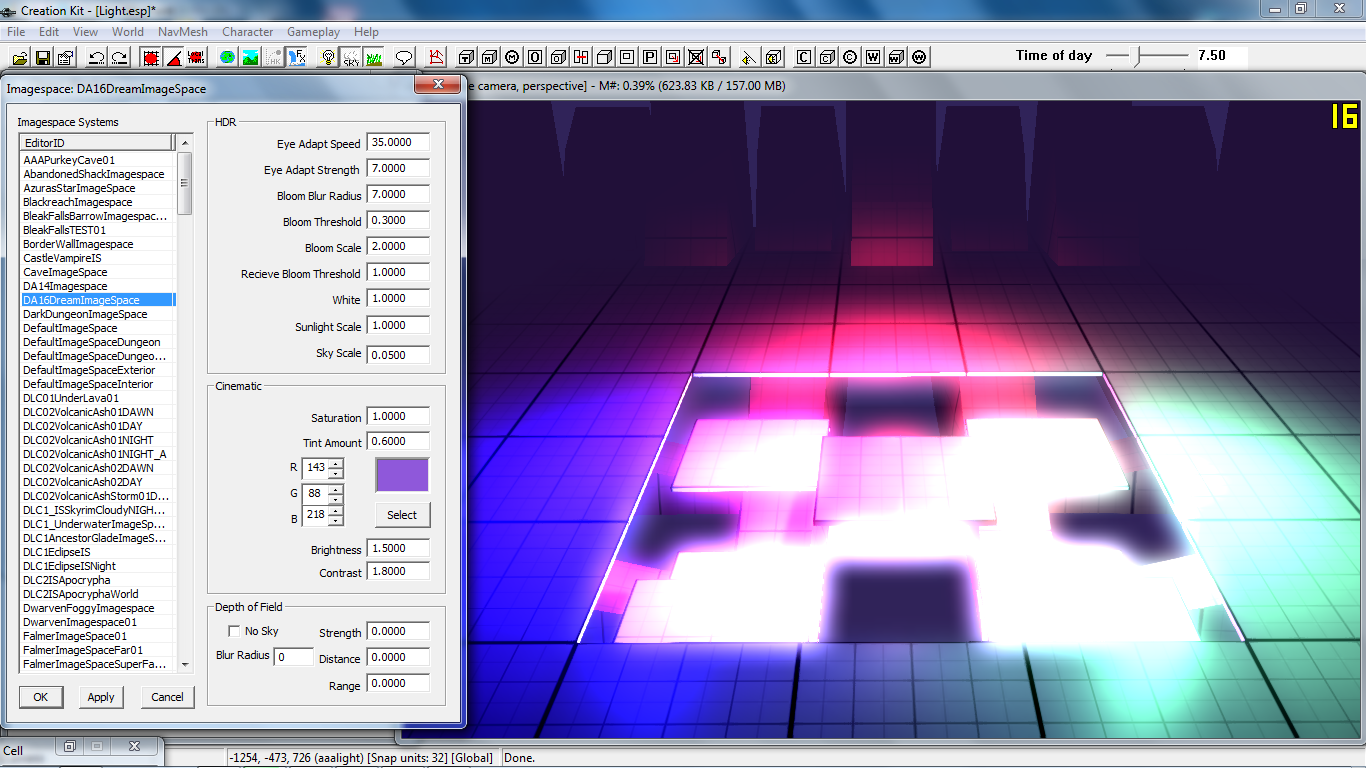The height and width of the screenshot is (768, 1366).
Task: Toggle the Fx waterfall toolbar icon
Action: click(297, 57)
